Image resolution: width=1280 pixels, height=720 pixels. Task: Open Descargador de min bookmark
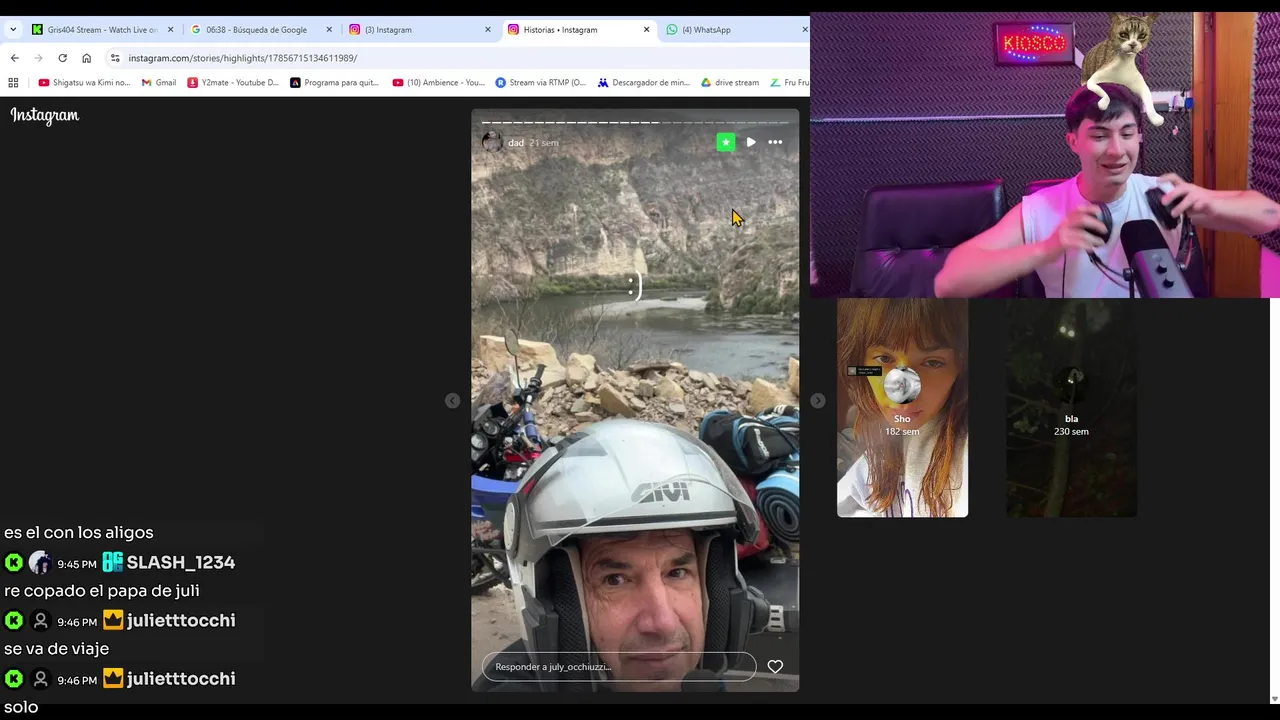click(x=644, y=83)
